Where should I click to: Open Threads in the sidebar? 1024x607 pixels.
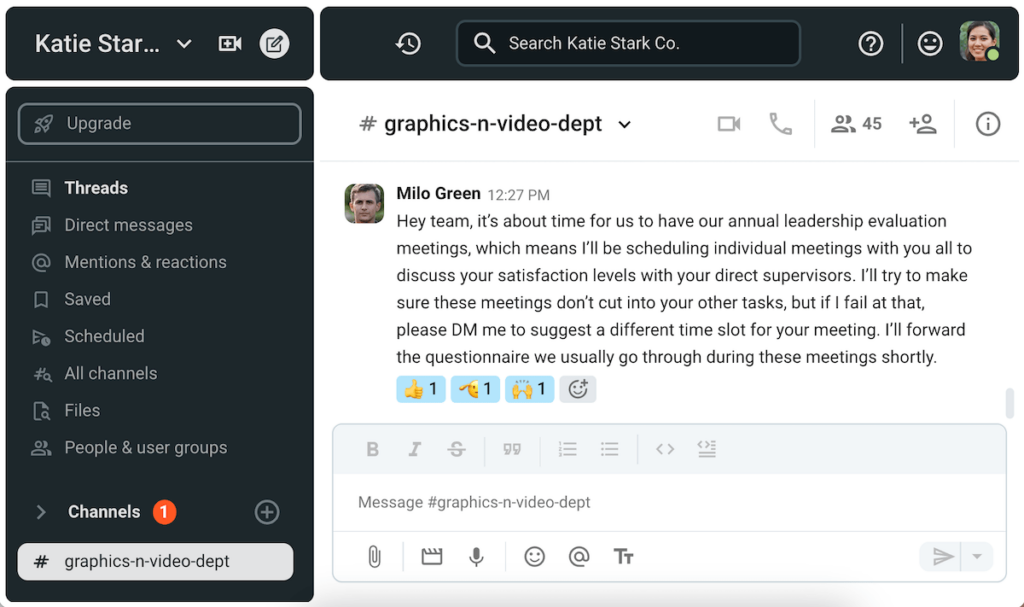95,188
